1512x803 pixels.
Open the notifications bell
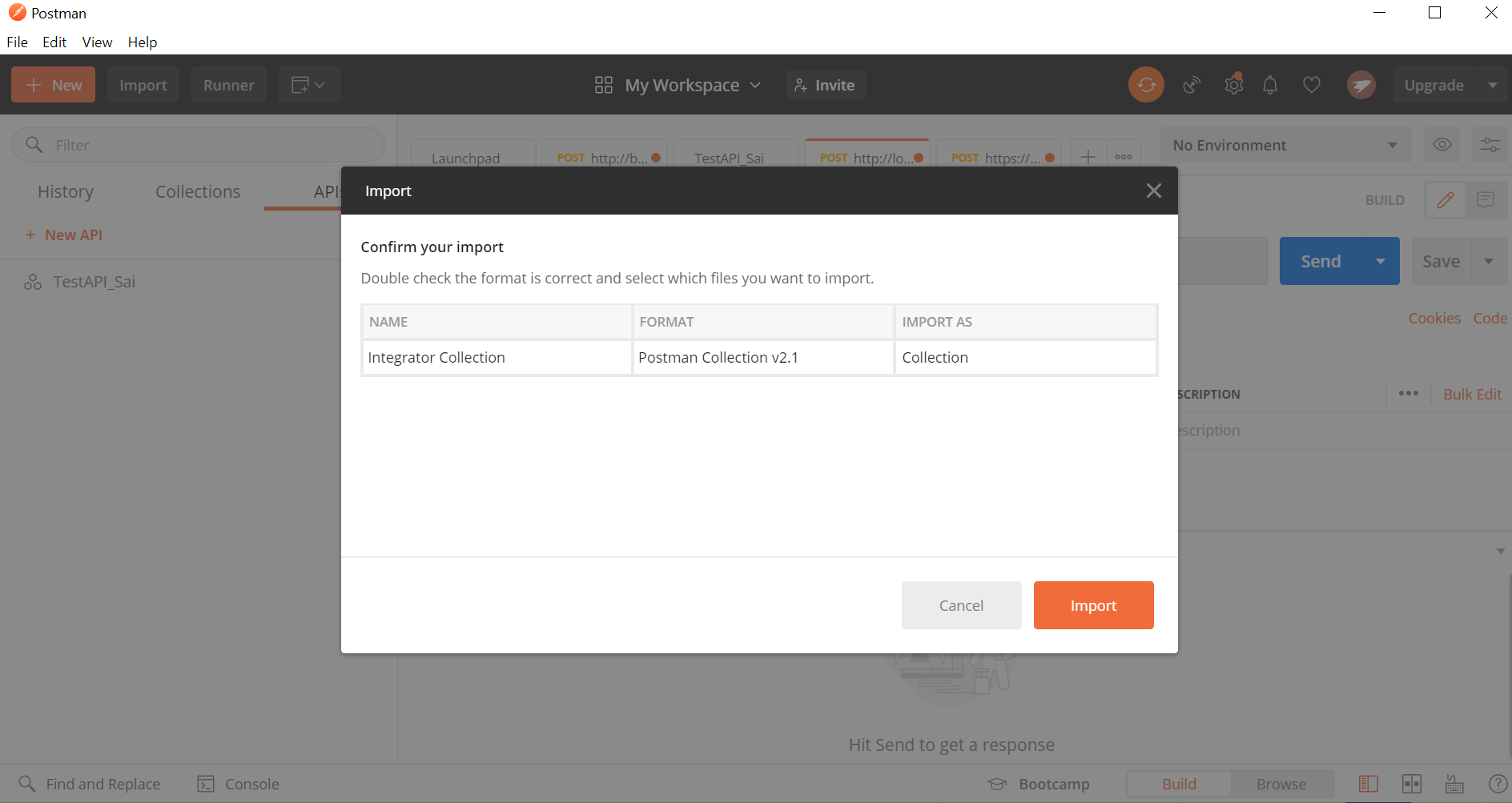[1270, 85]
